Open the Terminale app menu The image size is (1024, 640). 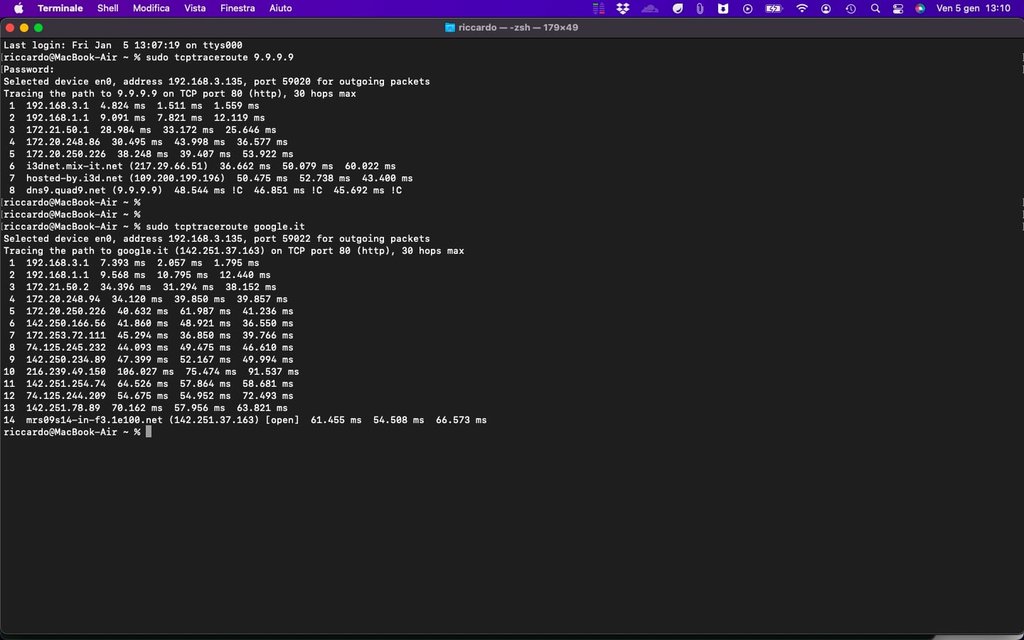point(60,8)
